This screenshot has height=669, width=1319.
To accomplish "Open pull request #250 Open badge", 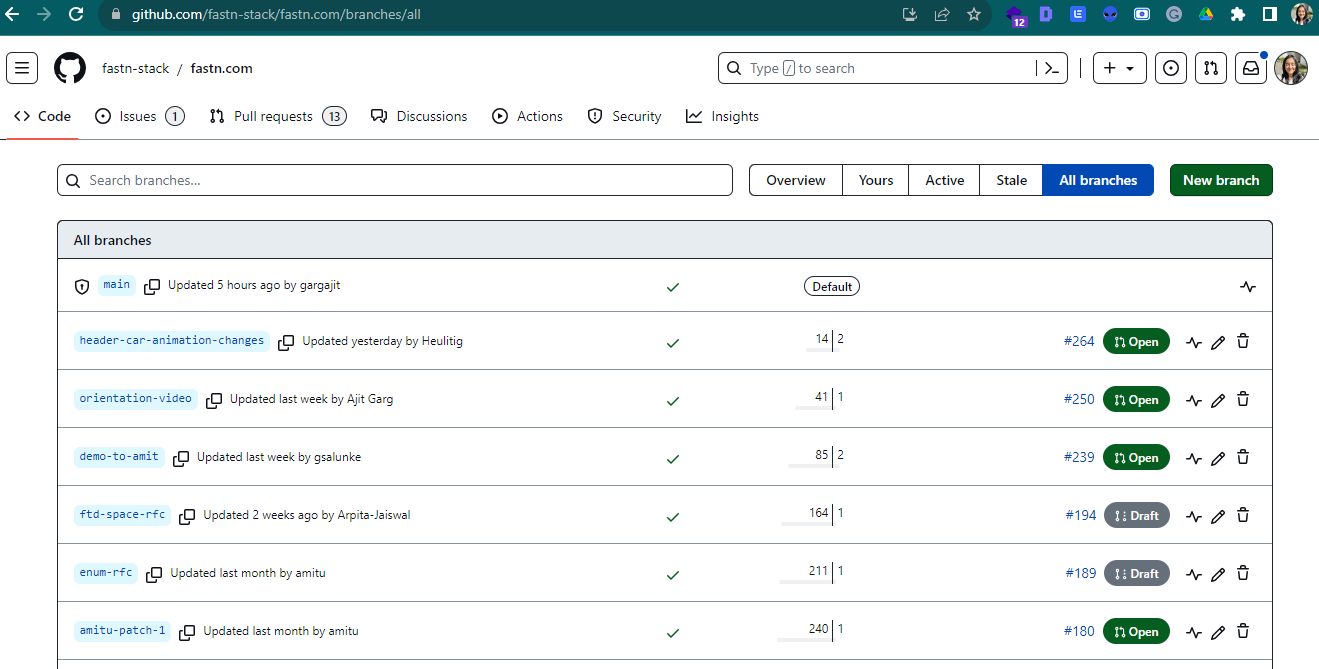I will [x=1136, y=400].
